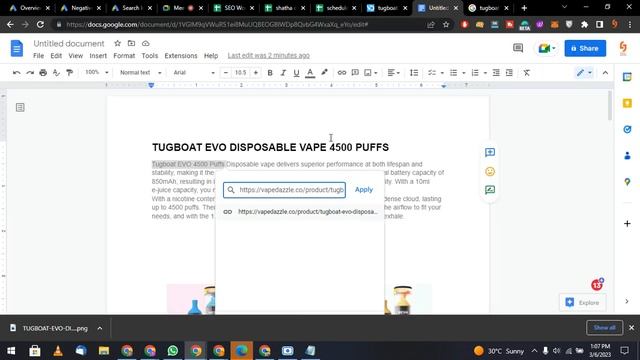Click Show all downloads button
Viewport: 640px width, 360px height.
604,328
